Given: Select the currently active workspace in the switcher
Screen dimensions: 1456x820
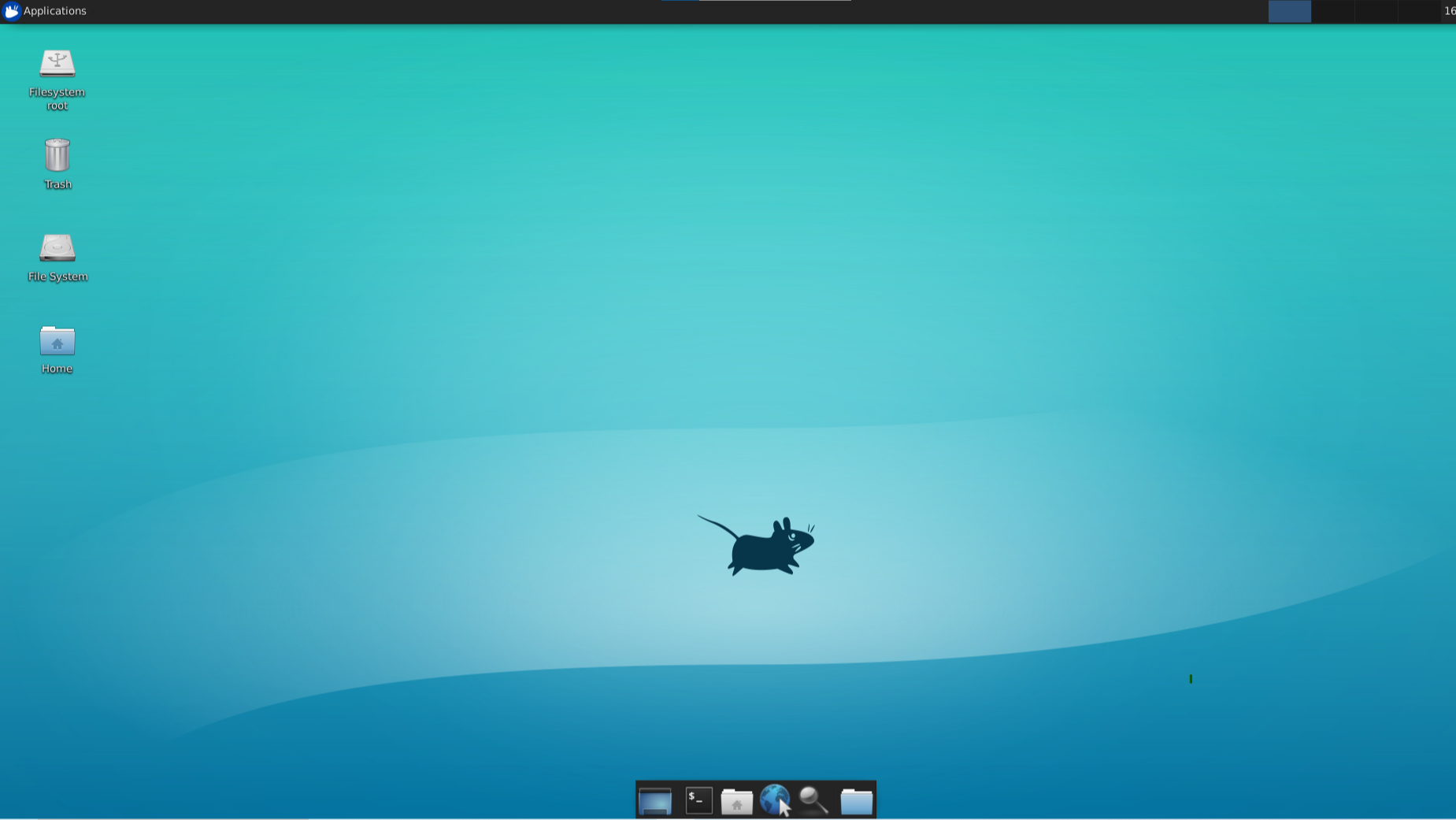Looking at the screenshot, I should click(1290, 11).
